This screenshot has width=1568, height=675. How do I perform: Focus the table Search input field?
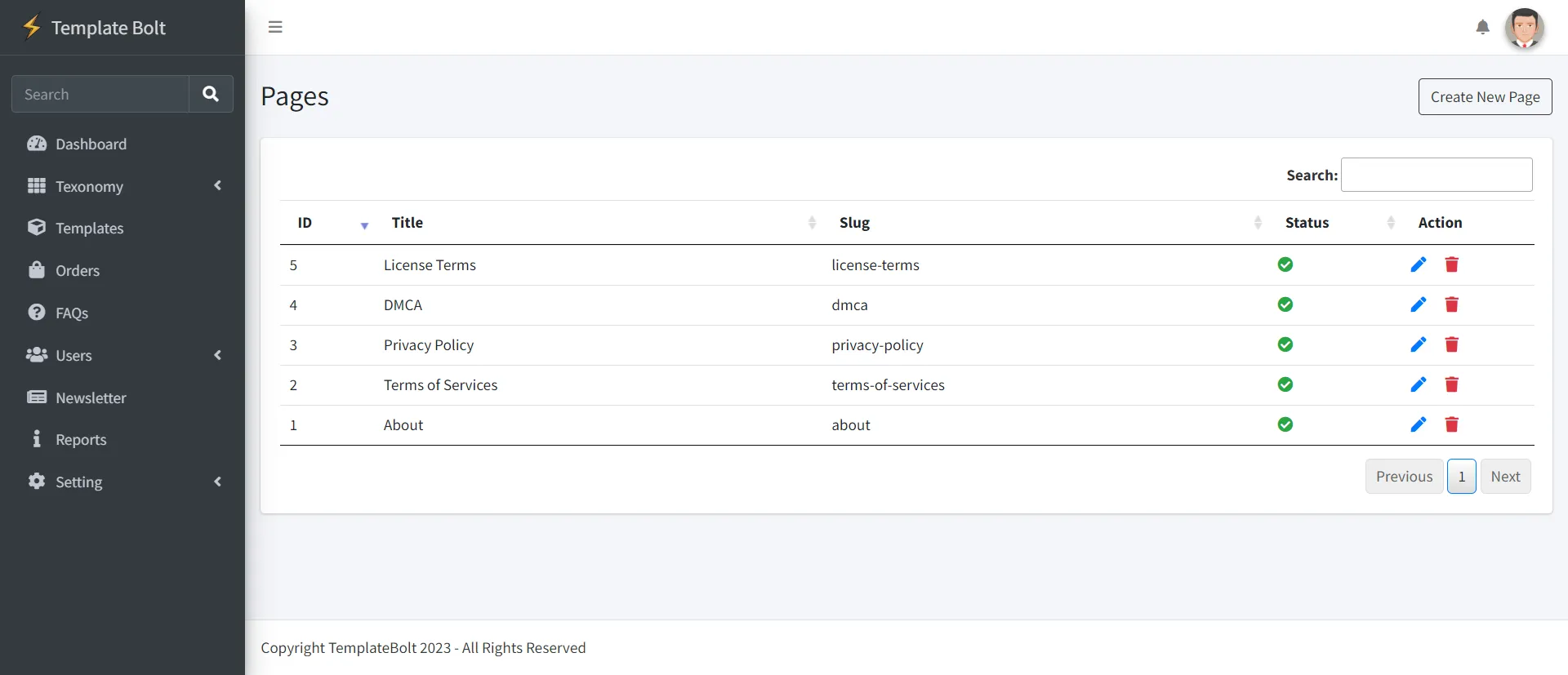1436,175
